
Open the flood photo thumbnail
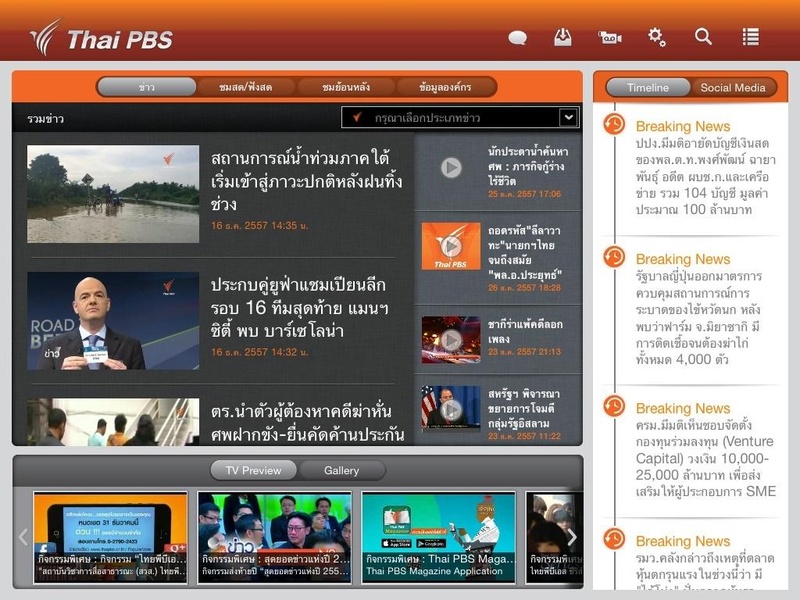point(113,194)
